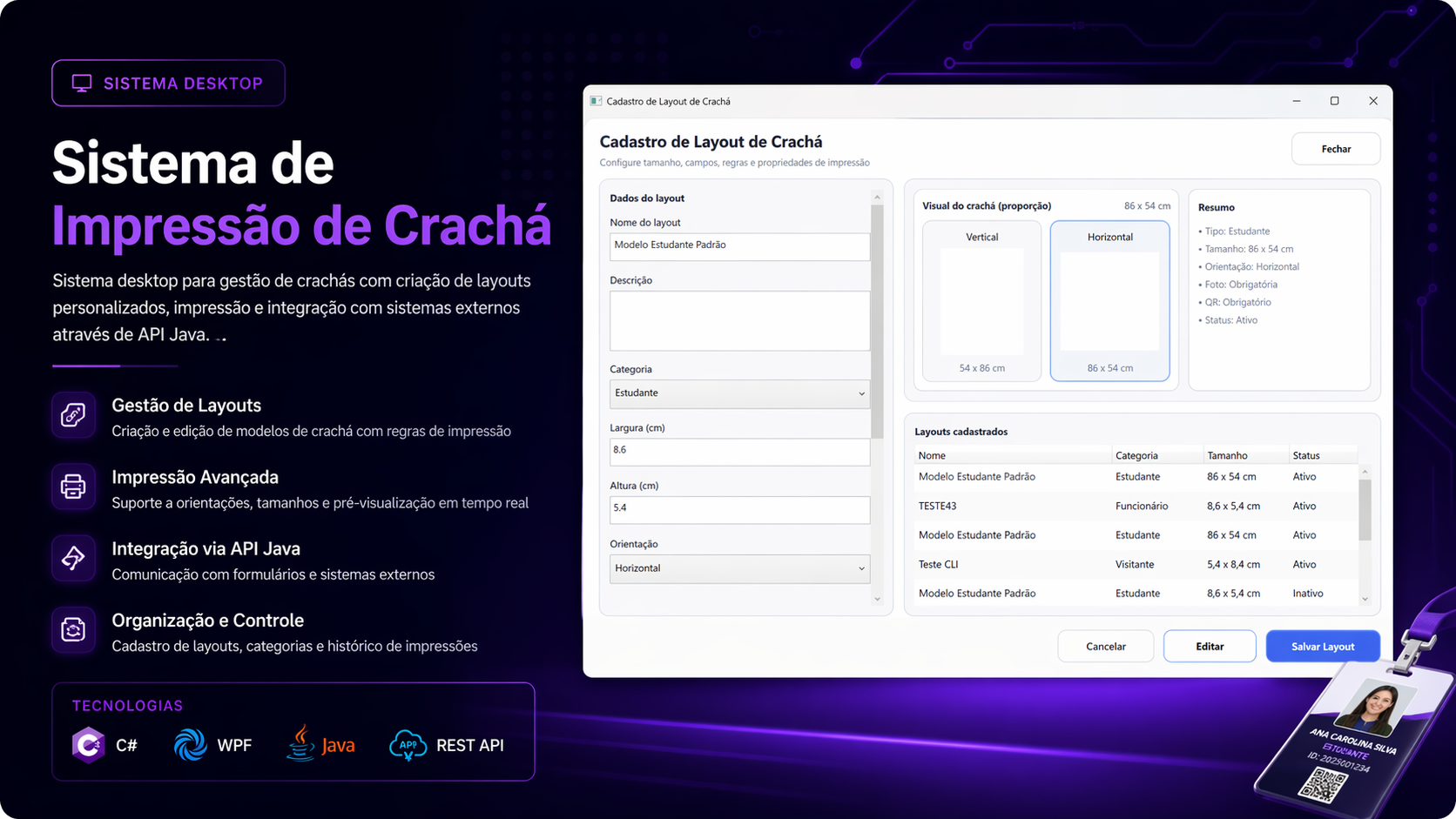This screenshot has width=1456, height=819.
Task: Click the C# technology logo
Action: [x=88, y=745]
